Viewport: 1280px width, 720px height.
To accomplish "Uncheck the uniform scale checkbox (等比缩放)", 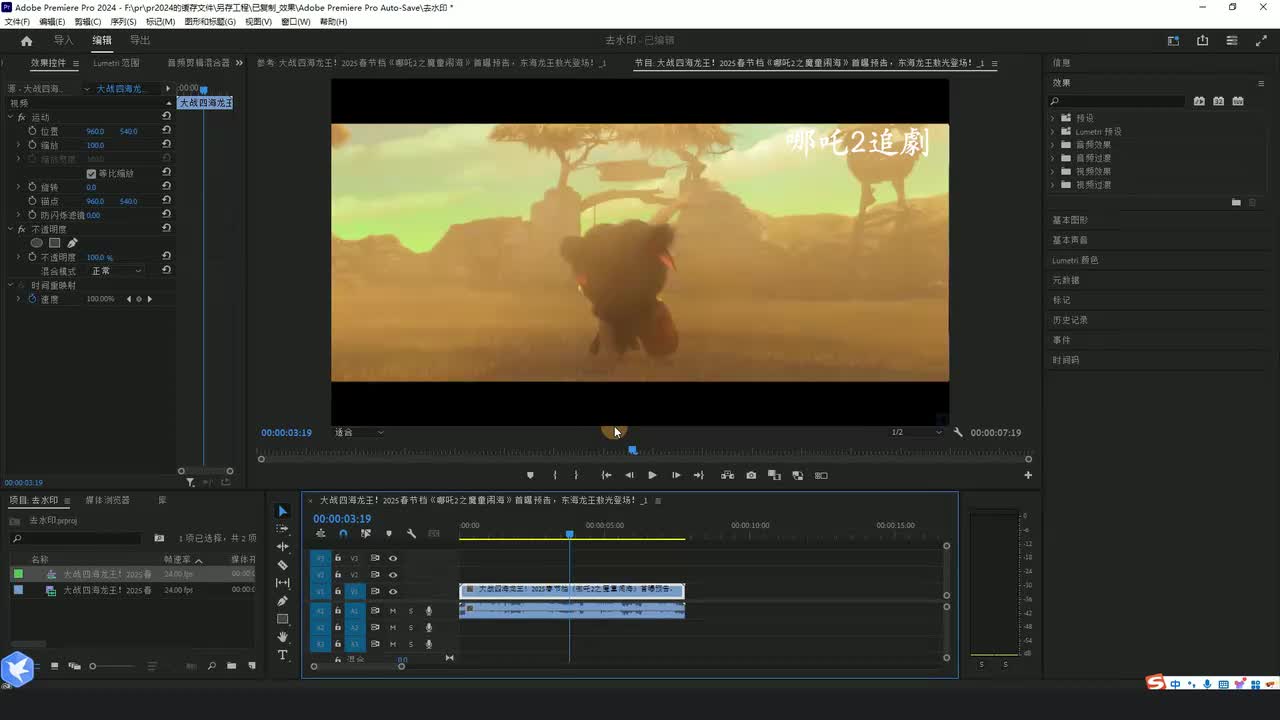I will tap(91, 174).
